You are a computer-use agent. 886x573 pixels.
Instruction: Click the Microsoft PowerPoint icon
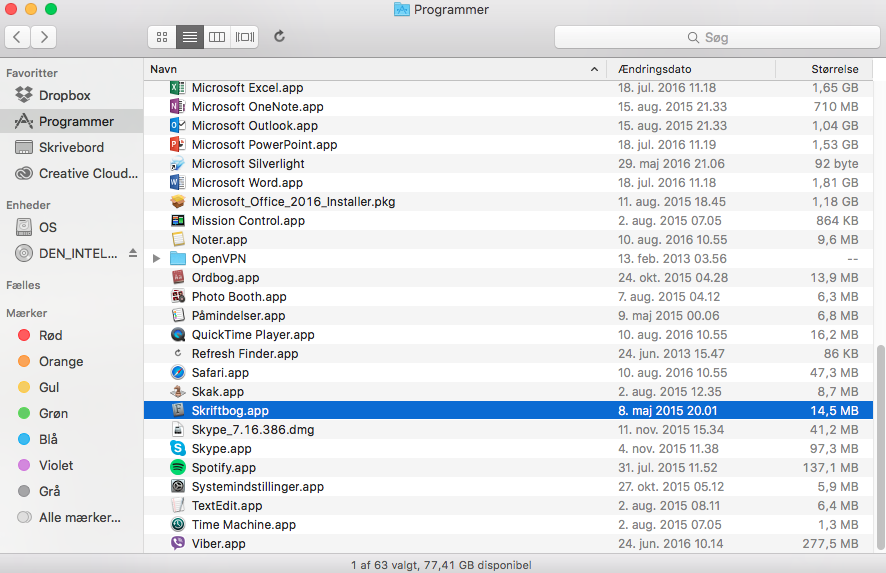[178, 145]
